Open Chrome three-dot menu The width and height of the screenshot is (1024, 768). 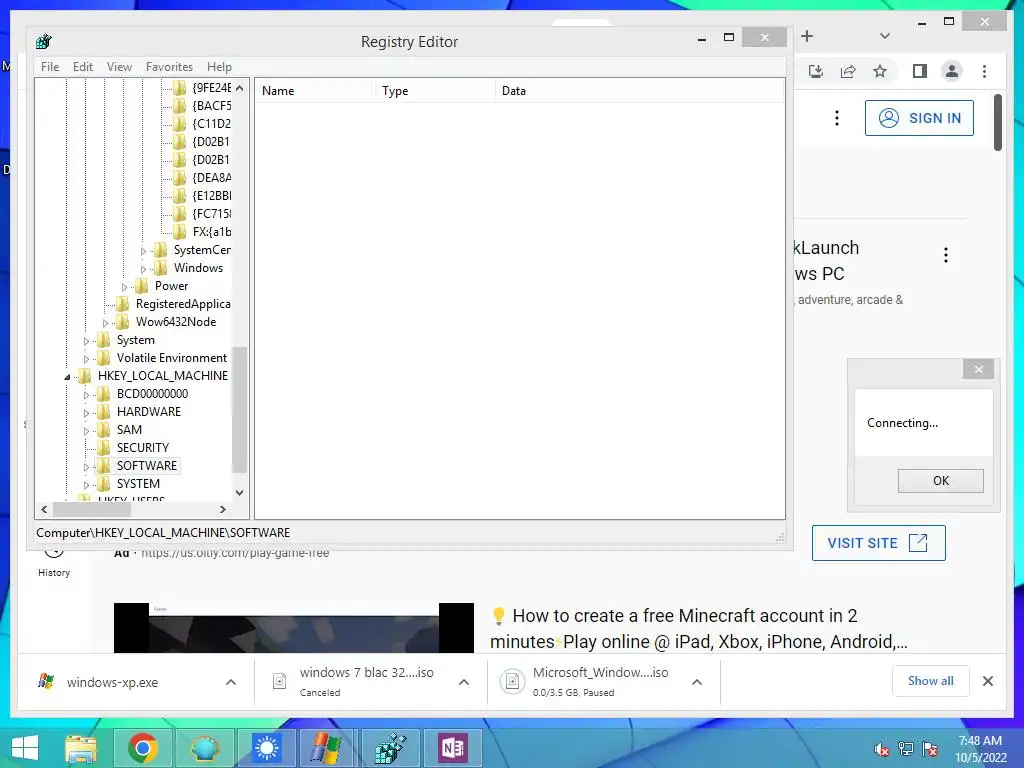[x=984, y=71]
